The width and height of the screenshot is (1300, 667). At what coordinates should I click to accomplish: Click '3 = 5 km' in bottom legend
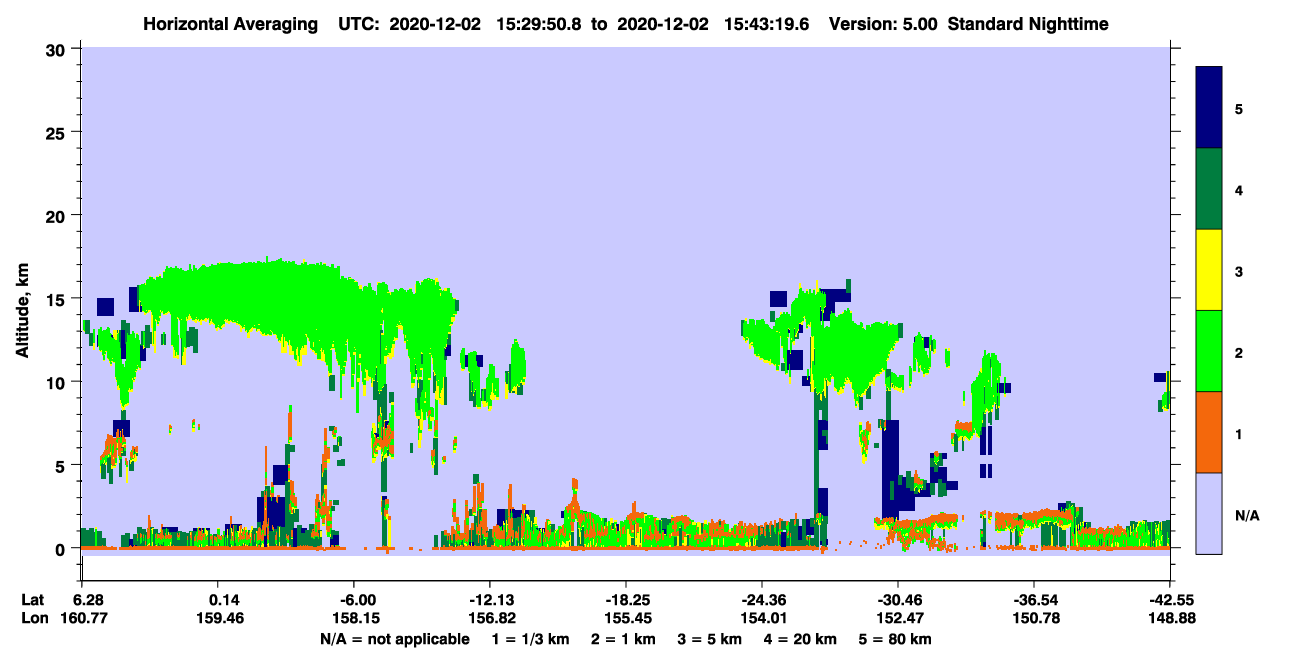711,638
